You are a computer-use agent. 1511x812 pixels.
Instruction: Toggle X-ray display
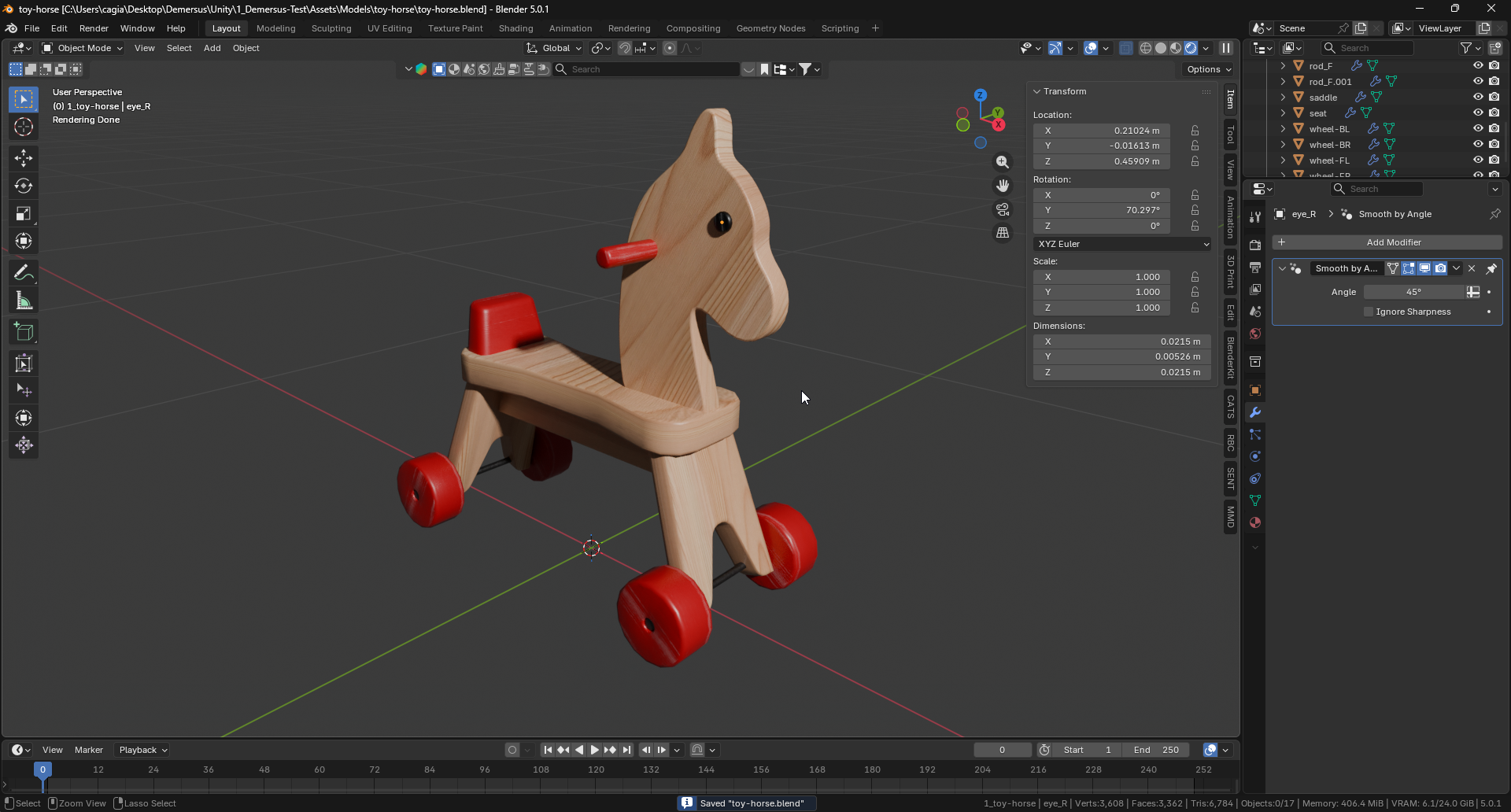click(x=1126, y=48)
